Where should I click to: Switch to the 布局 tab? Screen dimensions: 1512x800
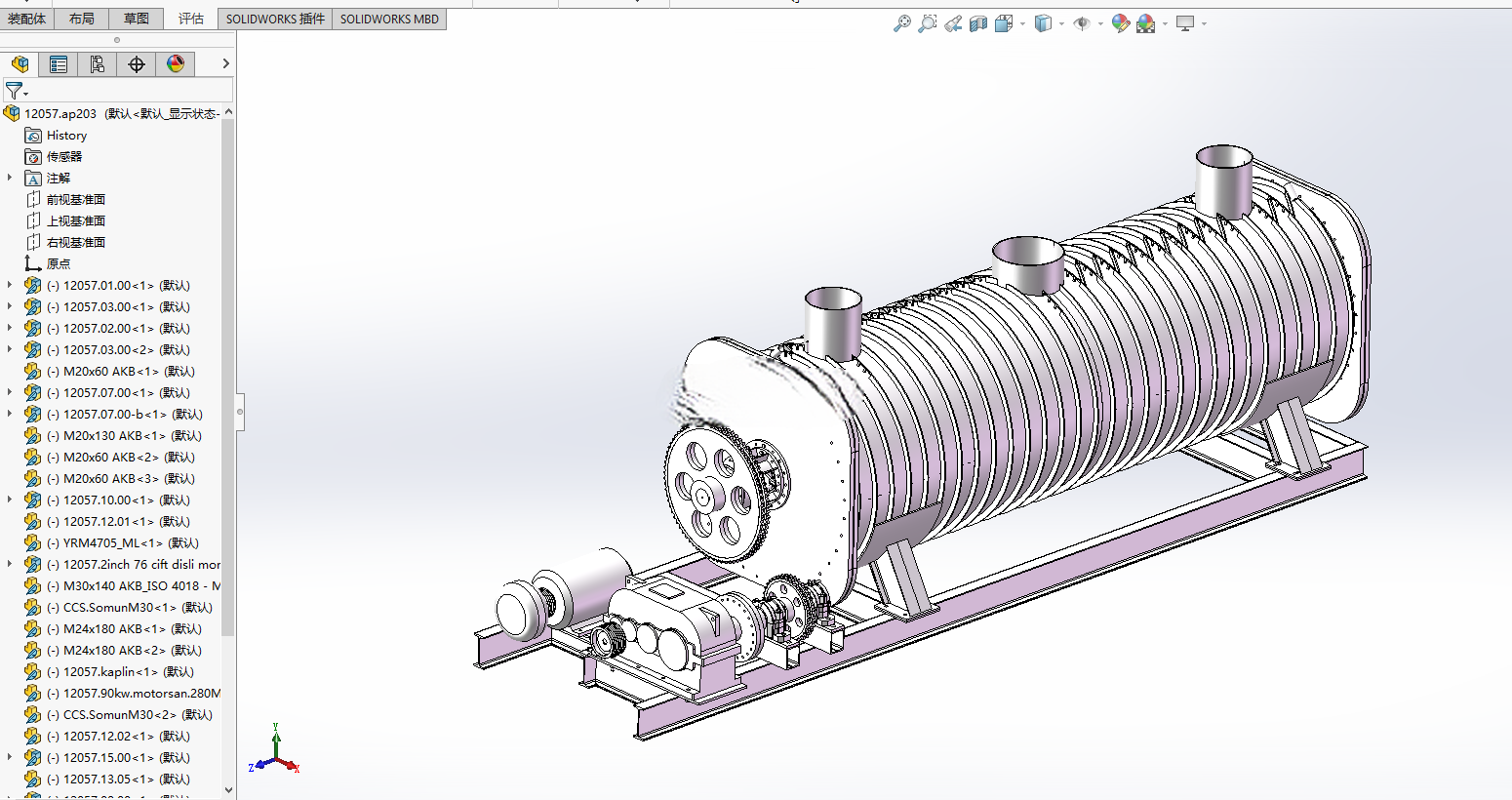82,19
